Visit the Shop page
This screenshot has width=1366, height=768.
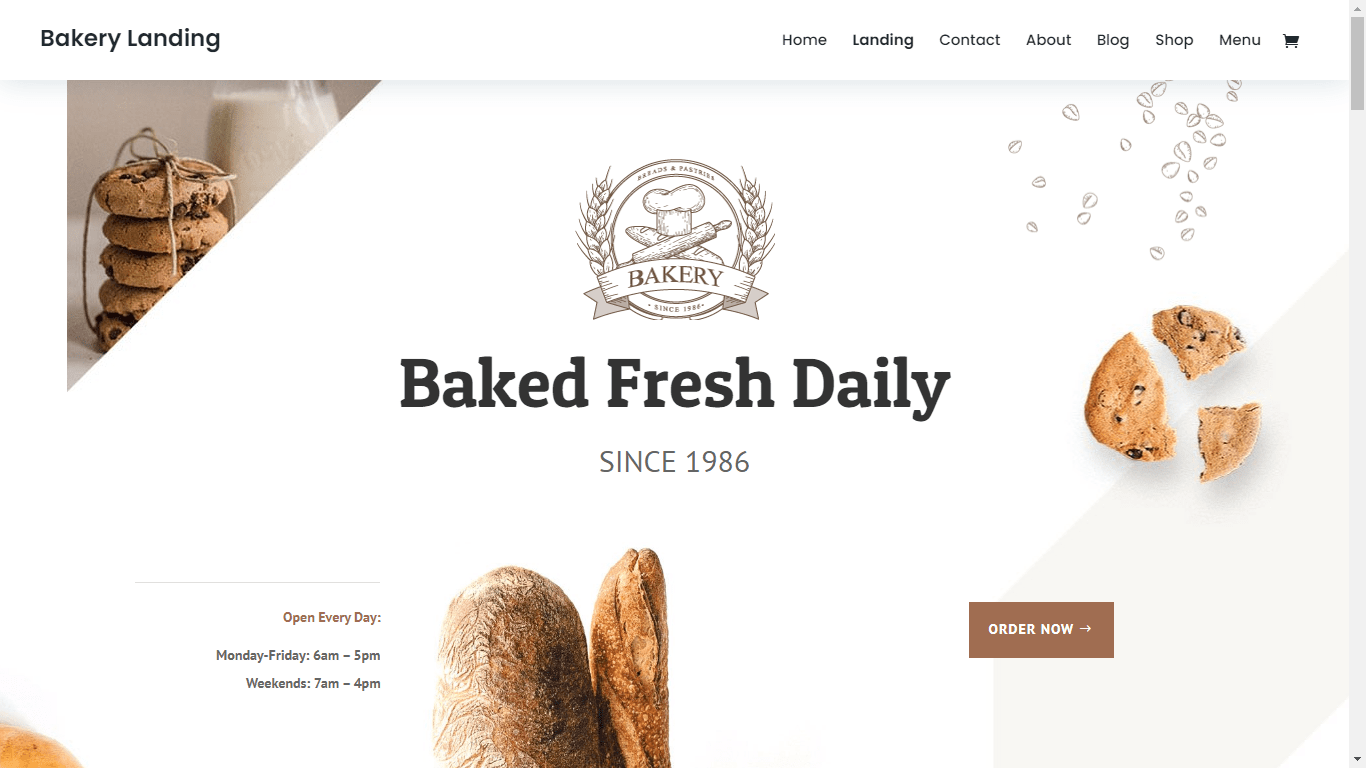pyautogui.click(x=1174, y=40)
